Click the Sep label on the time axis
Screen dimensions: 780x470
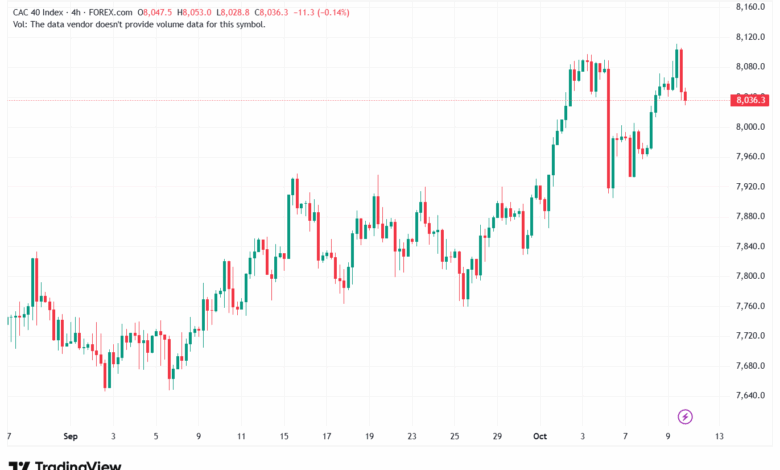(70, 437)
